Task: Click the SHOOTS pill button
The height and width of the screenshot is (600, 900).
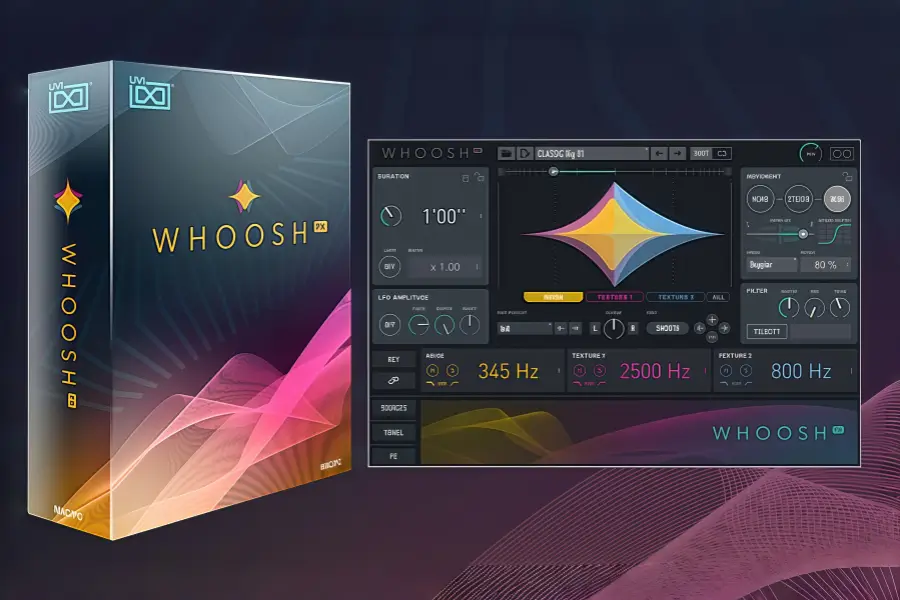Action: coord(668,328)
